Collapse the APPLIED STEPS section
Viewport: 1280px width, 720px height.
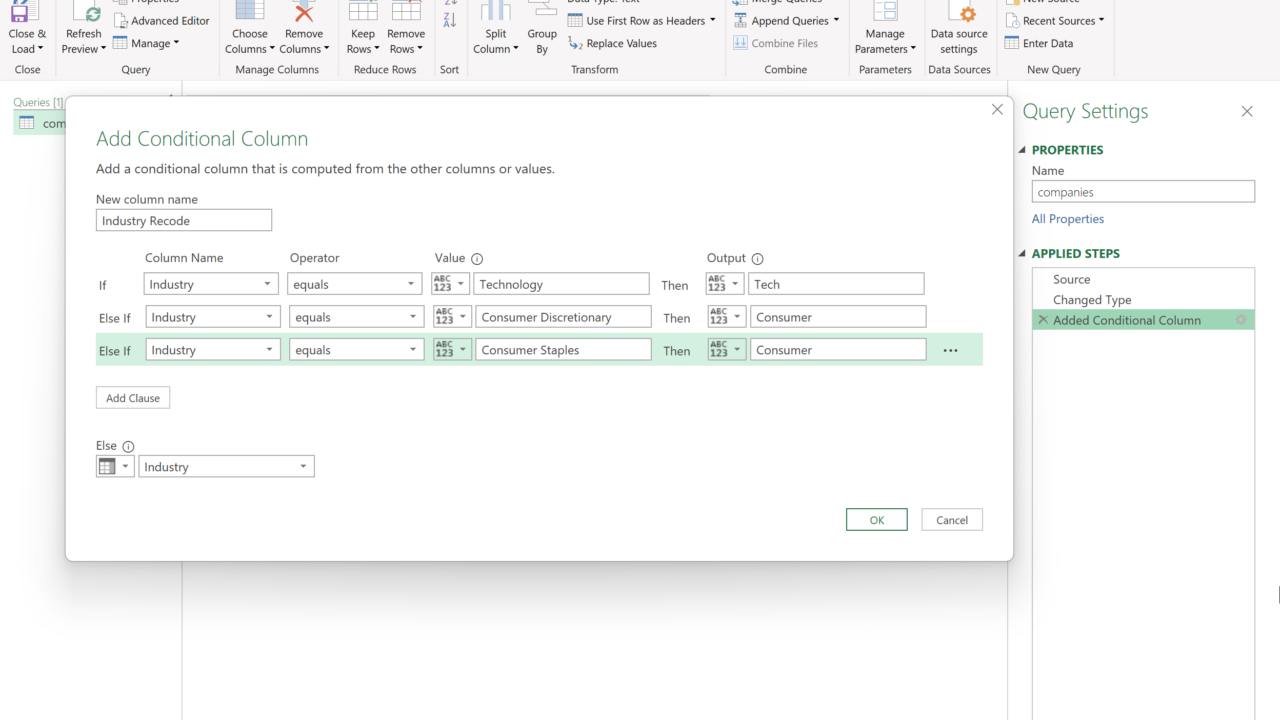click(1022, 254)
